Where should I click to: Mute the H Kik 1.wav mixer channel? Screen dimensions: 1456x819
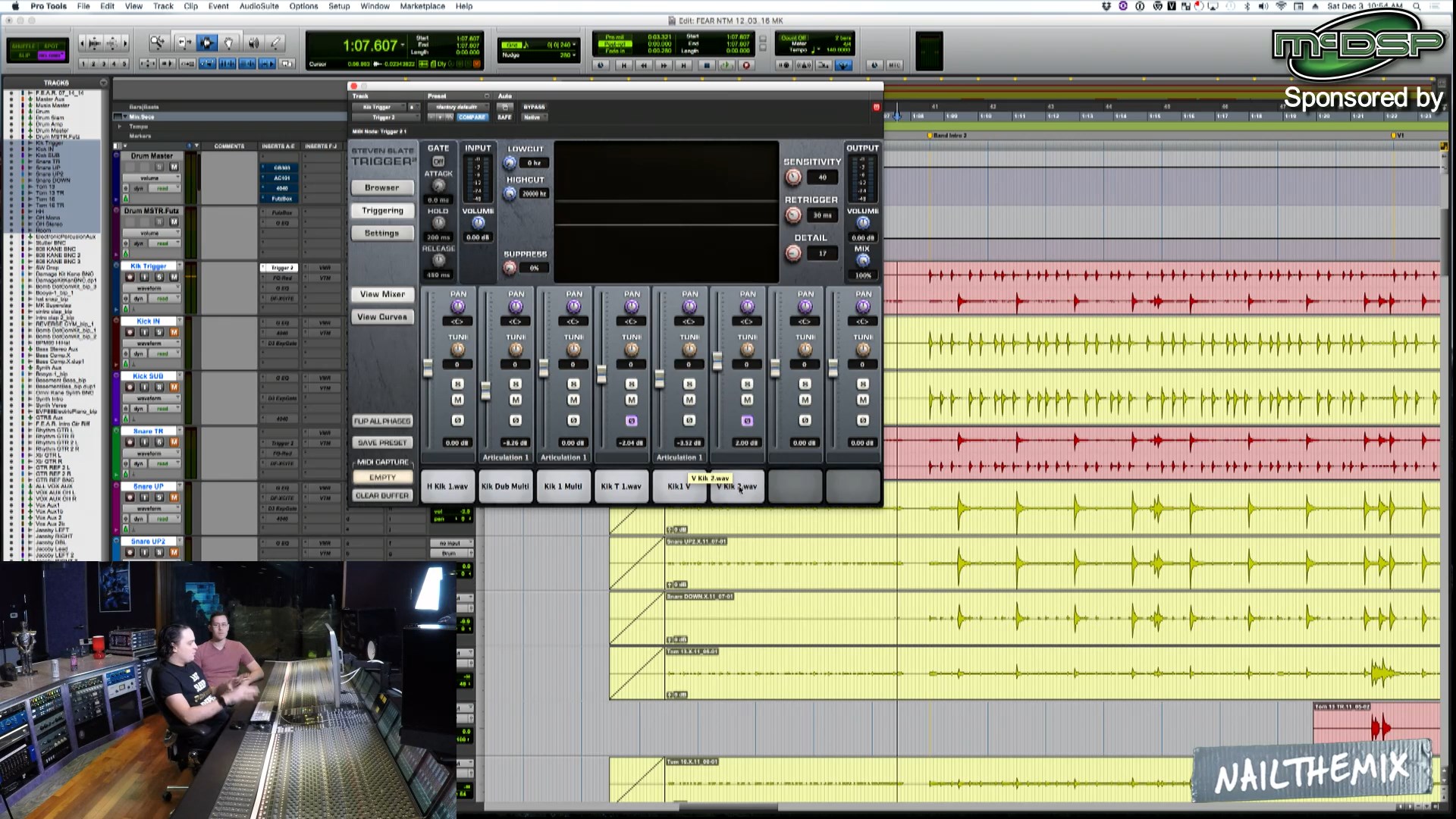coord(457,400)
